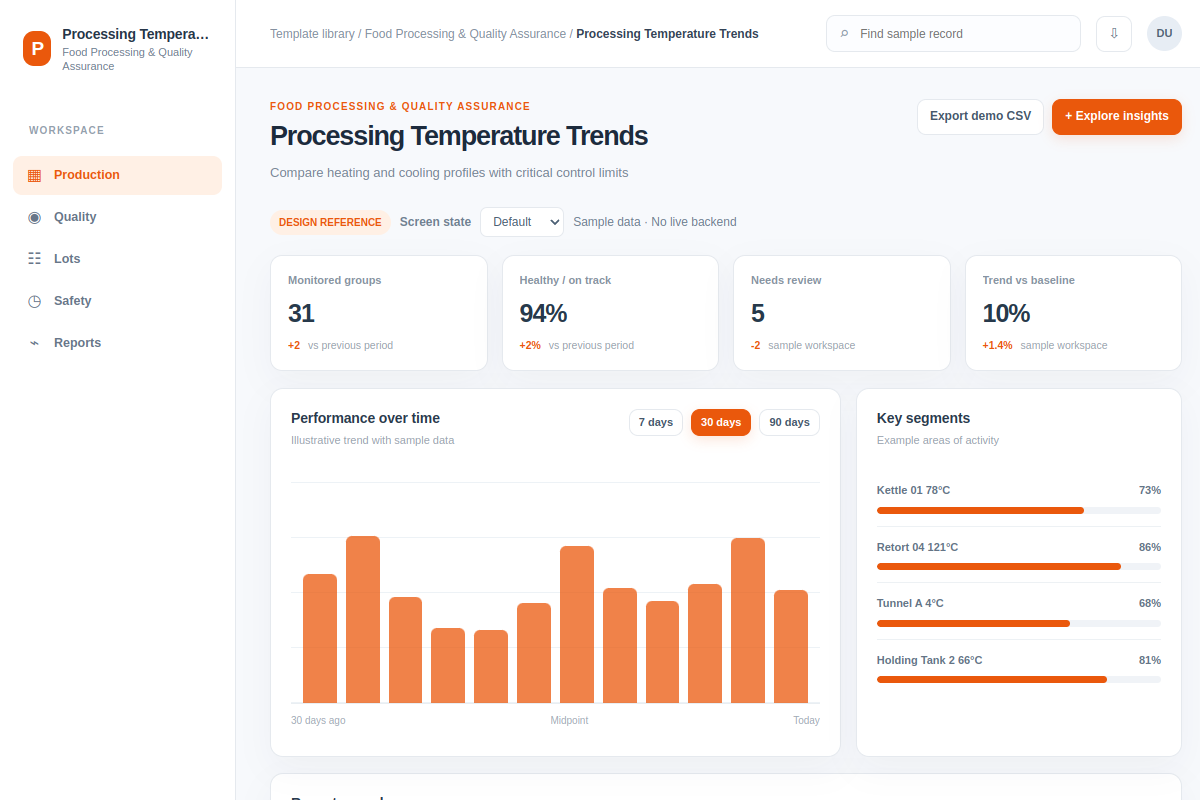Open the Trend vs baseline card
1200x800 pixels.
[1073, 313]
